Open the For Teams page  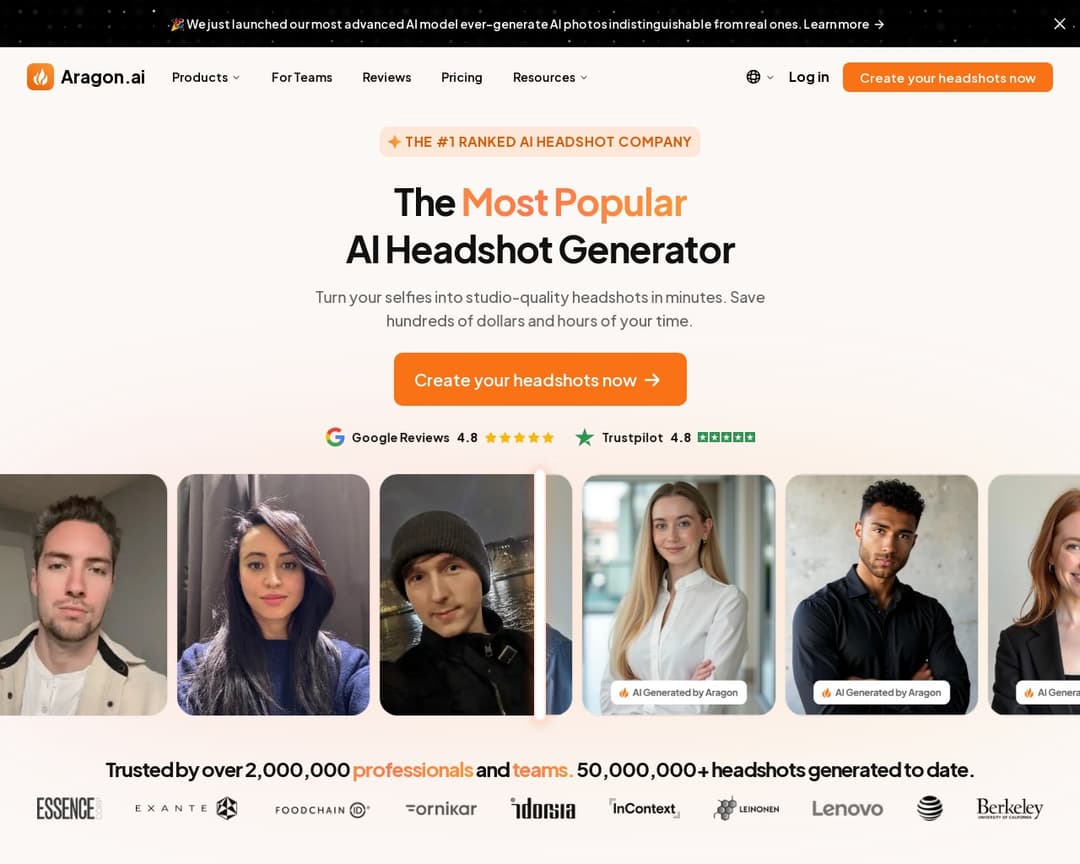302,77
